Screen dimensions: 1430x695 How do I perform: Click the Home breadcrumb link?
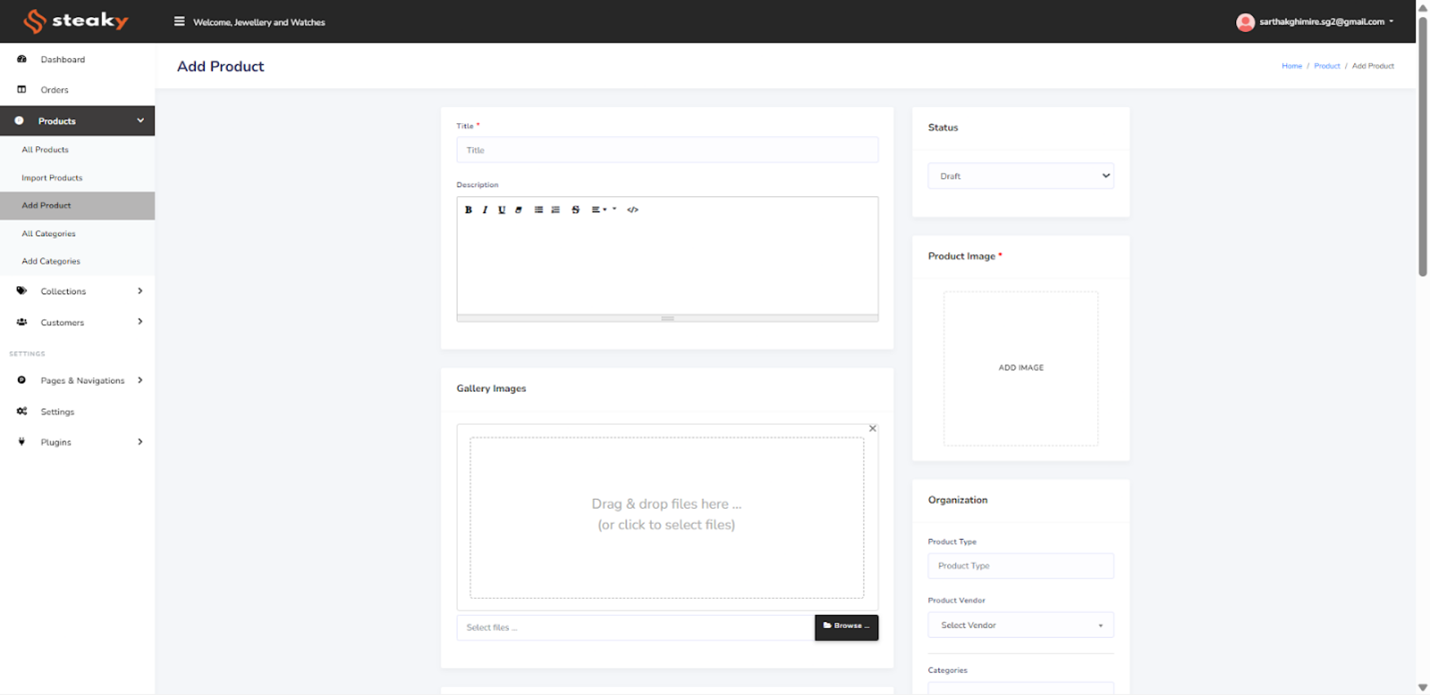point(1291,66)
